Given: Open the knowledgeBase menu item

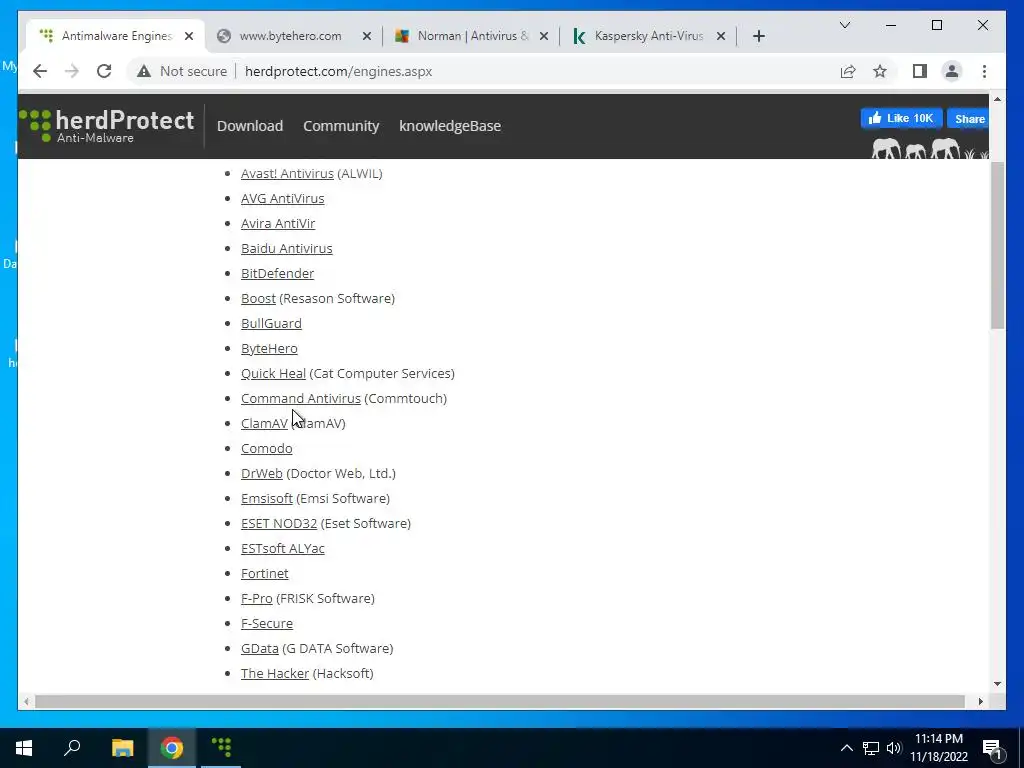Looking at the screenshot, I should click(450, 126).
